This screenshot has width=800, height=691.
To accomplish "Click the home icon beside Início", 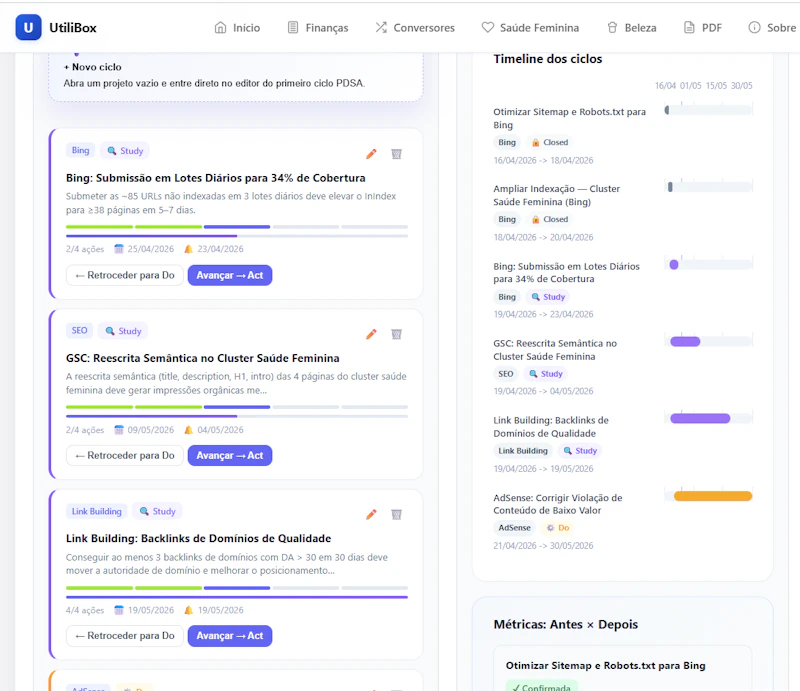I will [x=220, y=28].
